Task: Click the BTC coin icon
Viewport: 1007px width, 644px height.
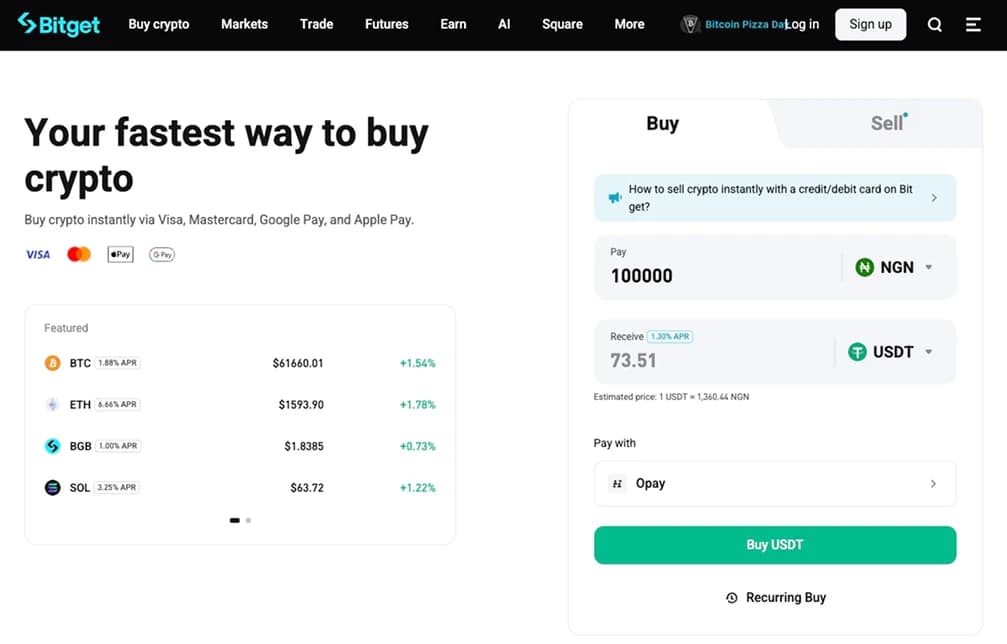Action: 53,363
